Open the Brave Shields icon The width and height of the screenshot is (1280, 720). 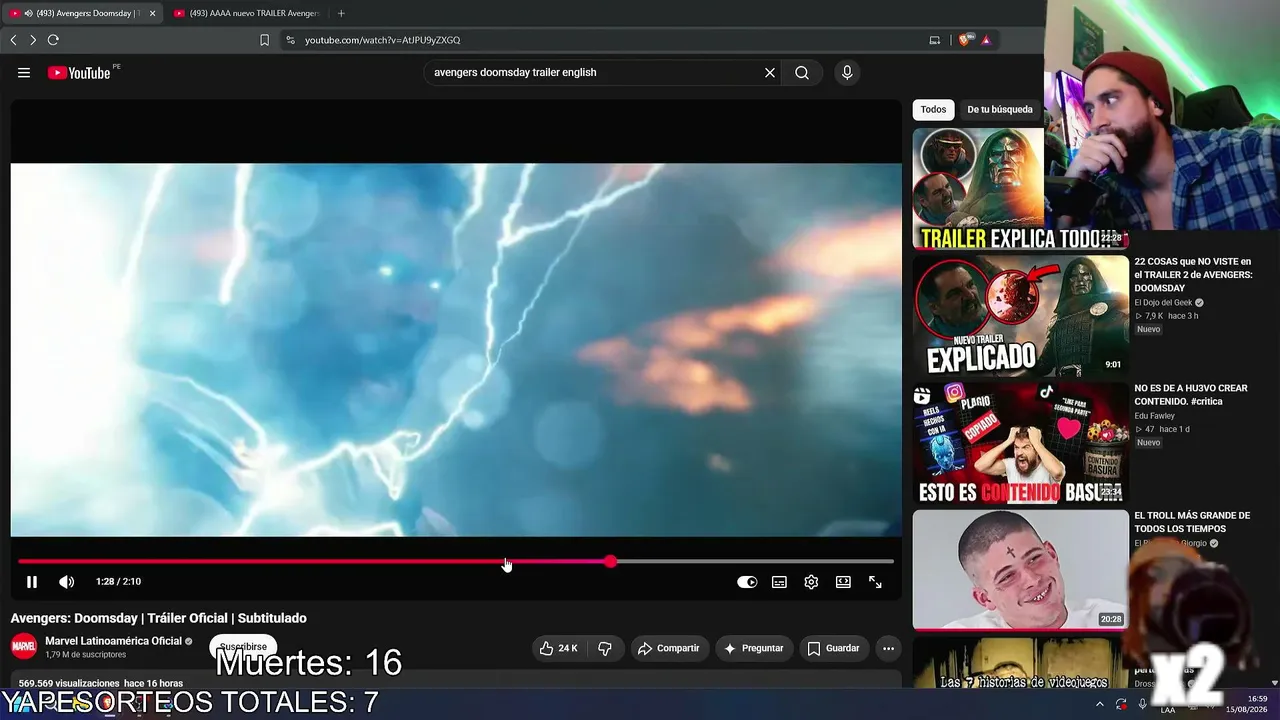coord(965,40)
